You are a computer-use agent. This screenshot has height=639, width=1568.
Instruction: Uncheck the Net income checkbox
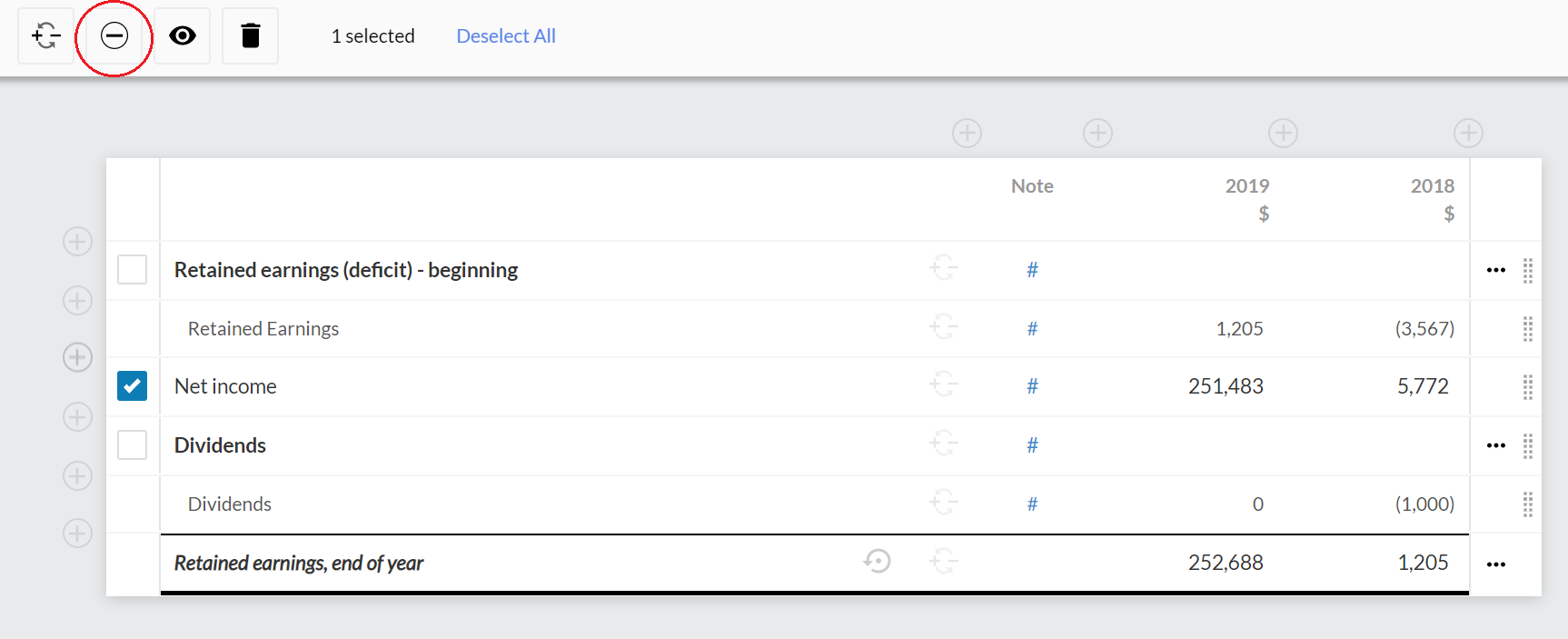pos(133,386)
